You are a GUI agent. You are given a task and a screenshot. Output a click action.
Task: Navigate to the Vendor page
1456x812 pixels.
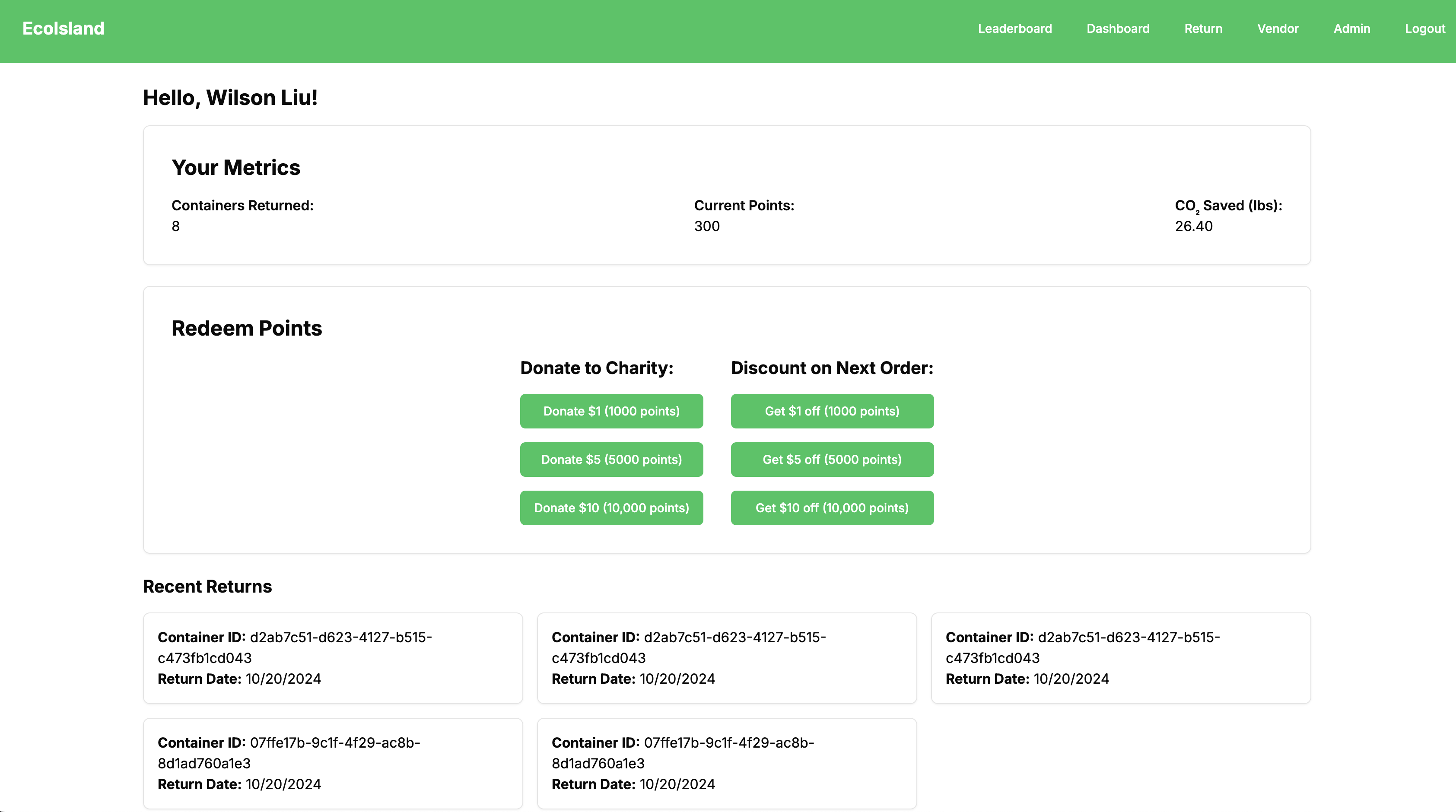[1278, 28]
